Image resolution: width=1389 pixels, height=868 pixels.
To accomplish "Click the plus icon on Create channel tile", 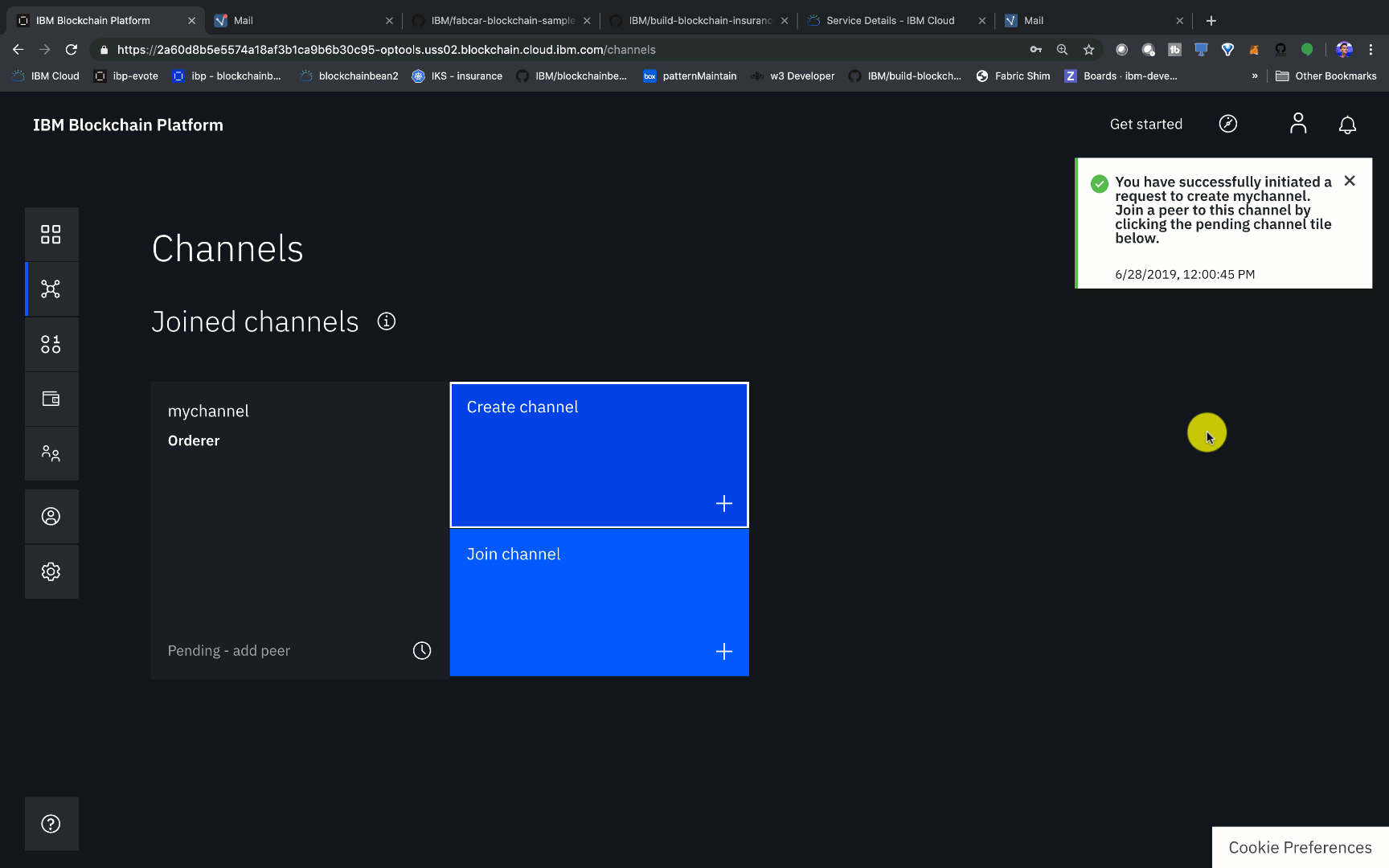I will point(724,504).
